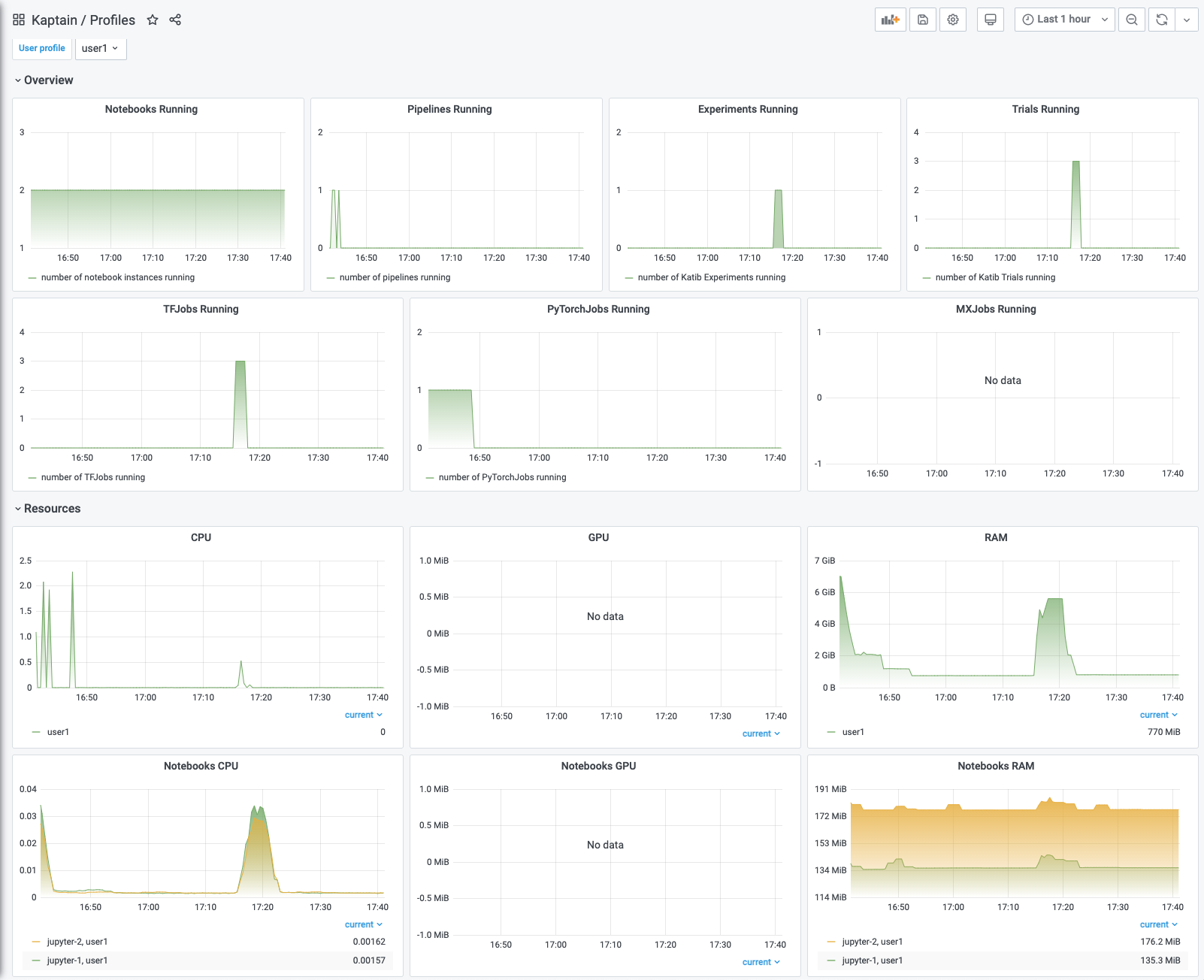Toggle user1 series in CPU legend
Image resolution: width=1204 pixels, height=980 pixels.
tap(58, 732)
